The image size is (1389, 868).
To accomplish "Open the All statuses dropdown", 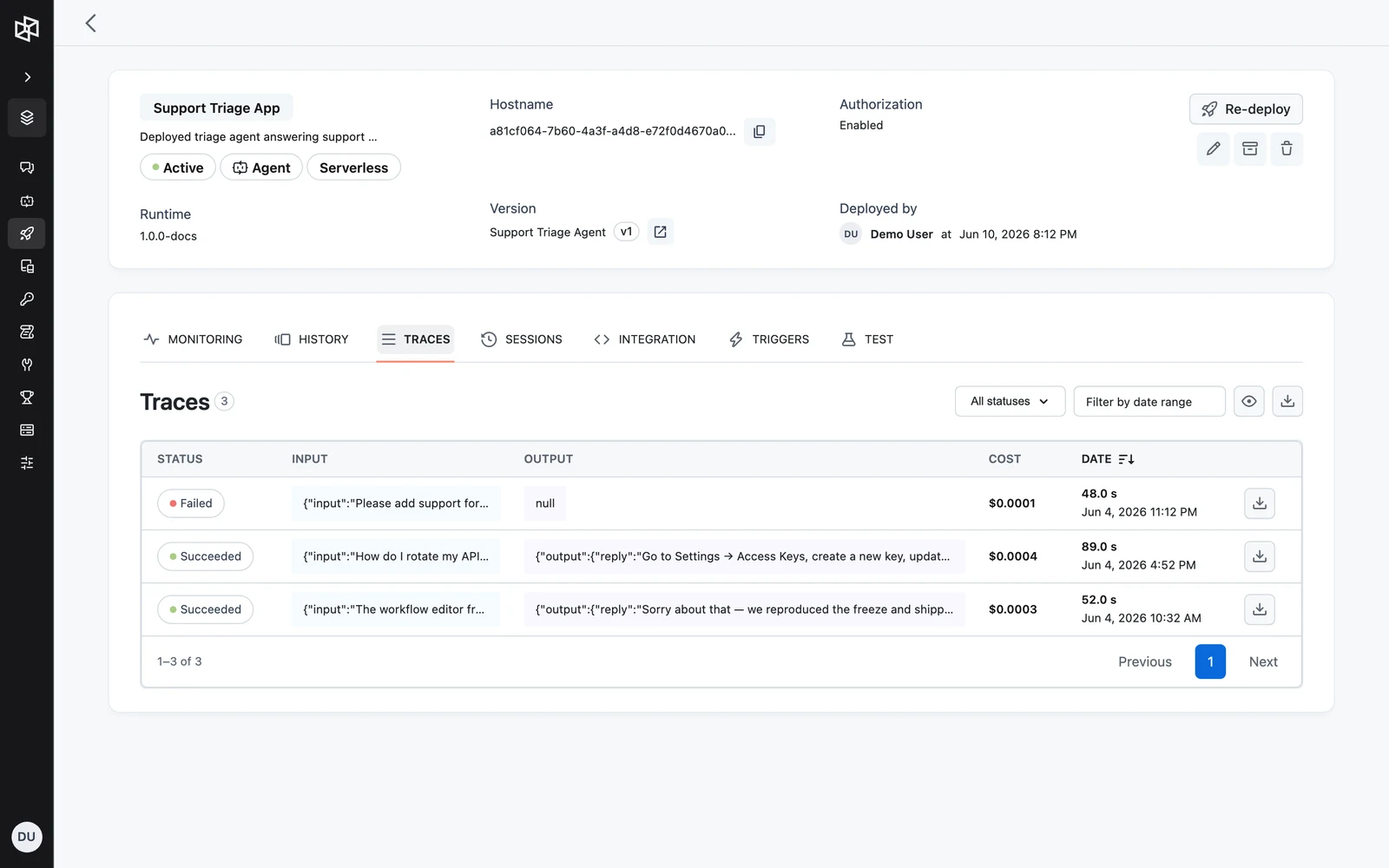I will tap(1010, 402).
